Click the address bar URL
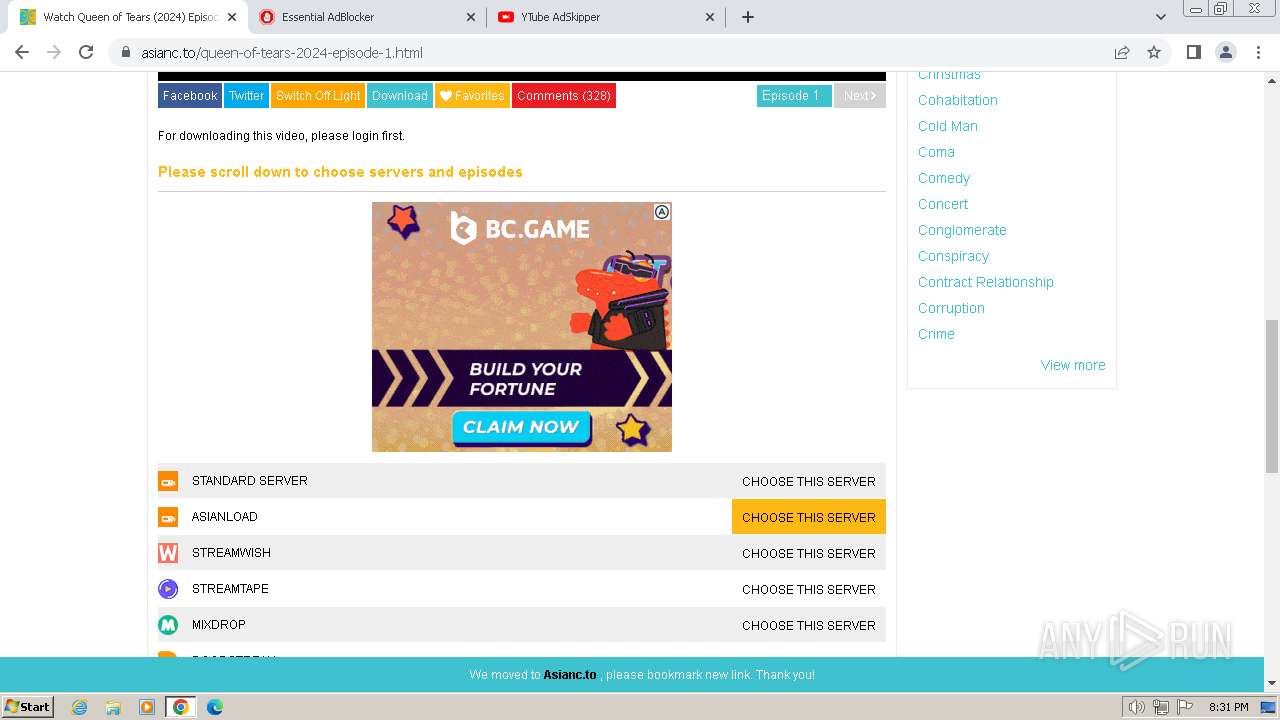The image size is (1280, 720). [x=282, y=53]
